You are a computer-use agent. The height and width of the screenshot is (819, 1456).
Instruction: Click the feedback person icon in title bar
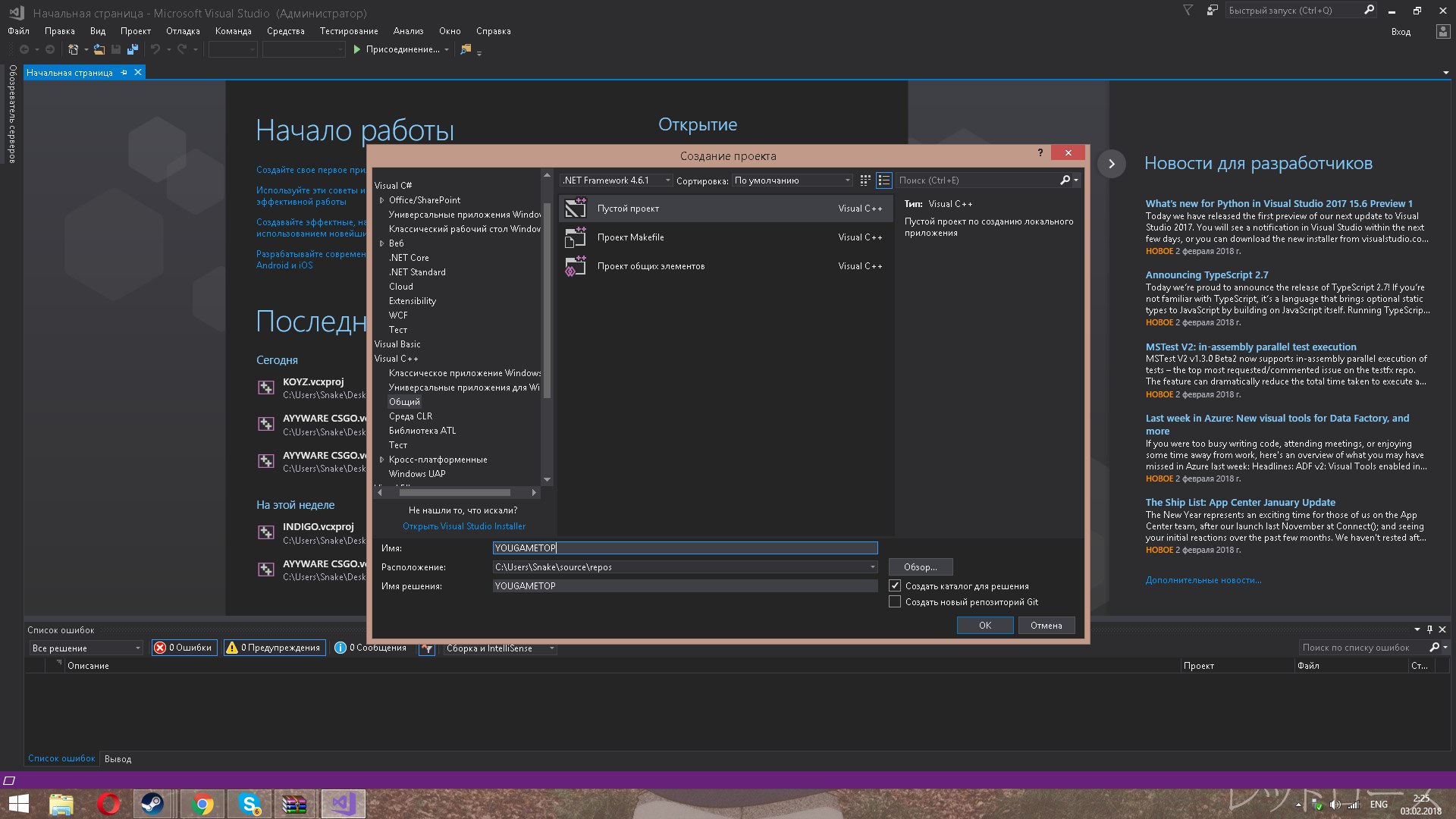[x=1212, y=11]
